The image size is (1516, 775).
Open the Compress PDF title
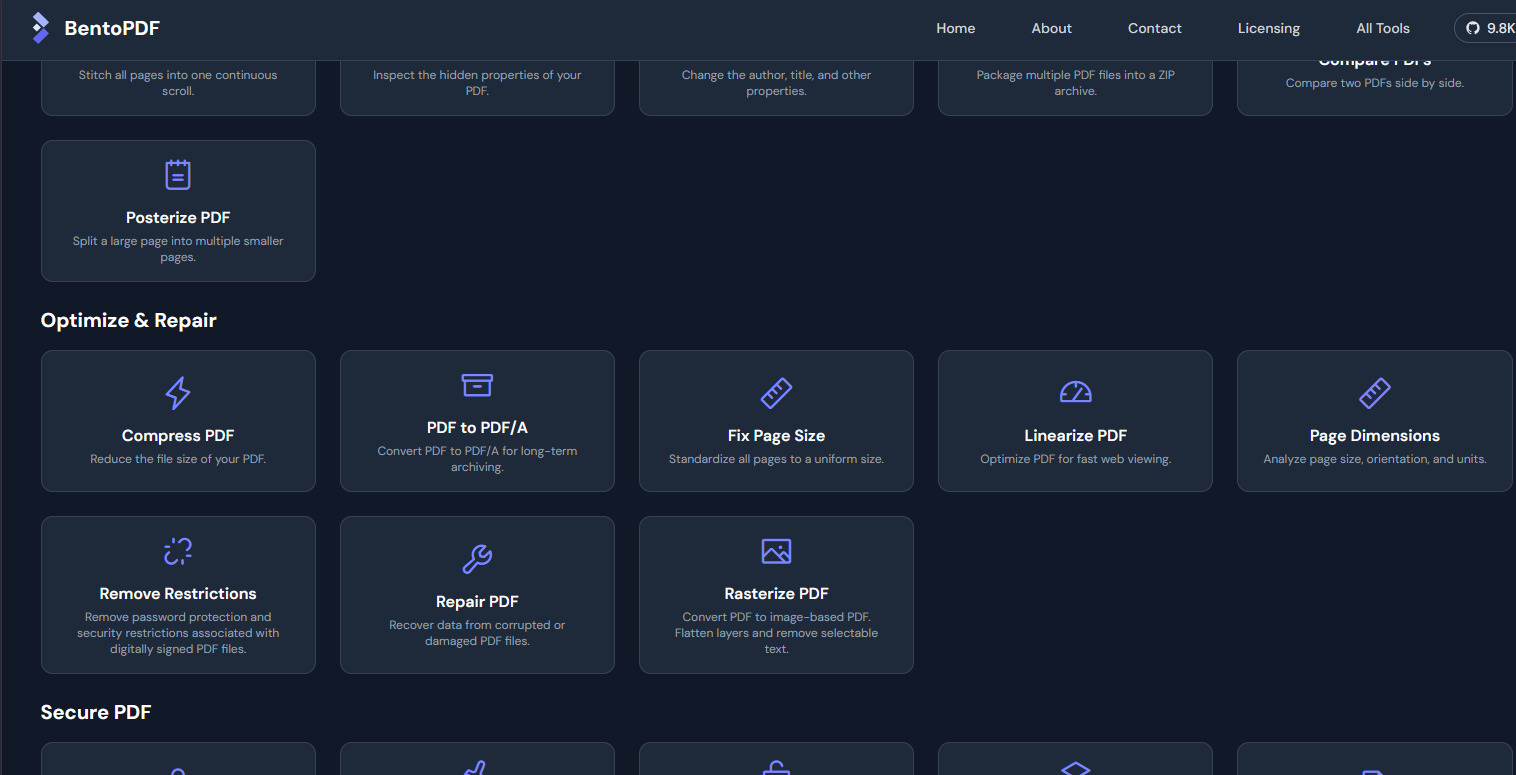(178, 435)
